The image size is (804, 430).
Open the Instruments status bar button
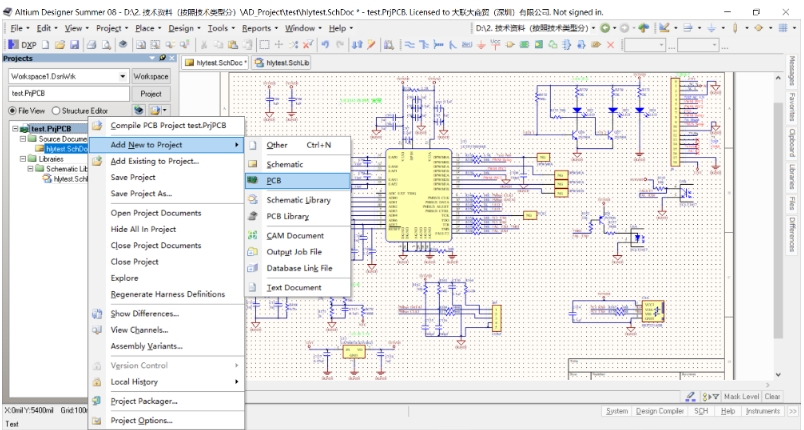[x=762, y=411]
